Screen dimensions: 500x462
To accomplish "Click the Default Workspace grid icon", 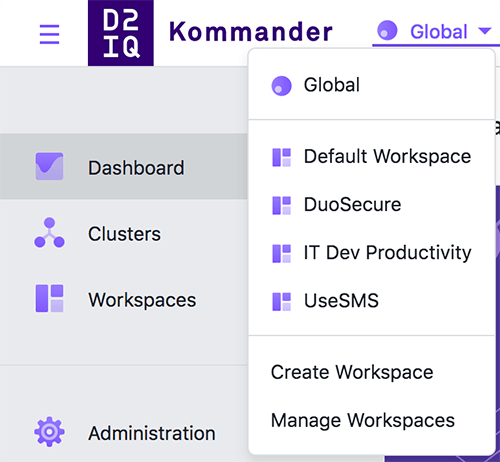I will click(x=282, y=157).
